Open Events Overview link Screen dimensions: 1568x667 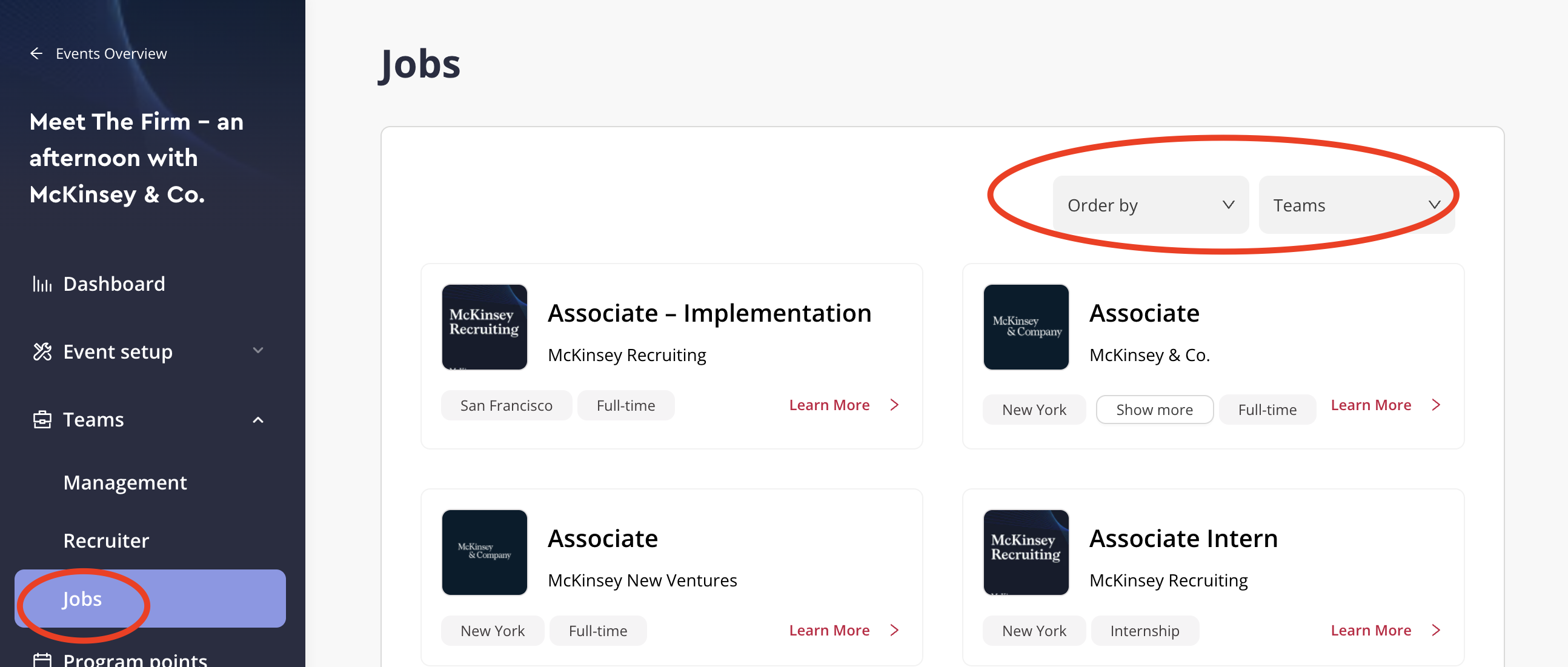111,53
